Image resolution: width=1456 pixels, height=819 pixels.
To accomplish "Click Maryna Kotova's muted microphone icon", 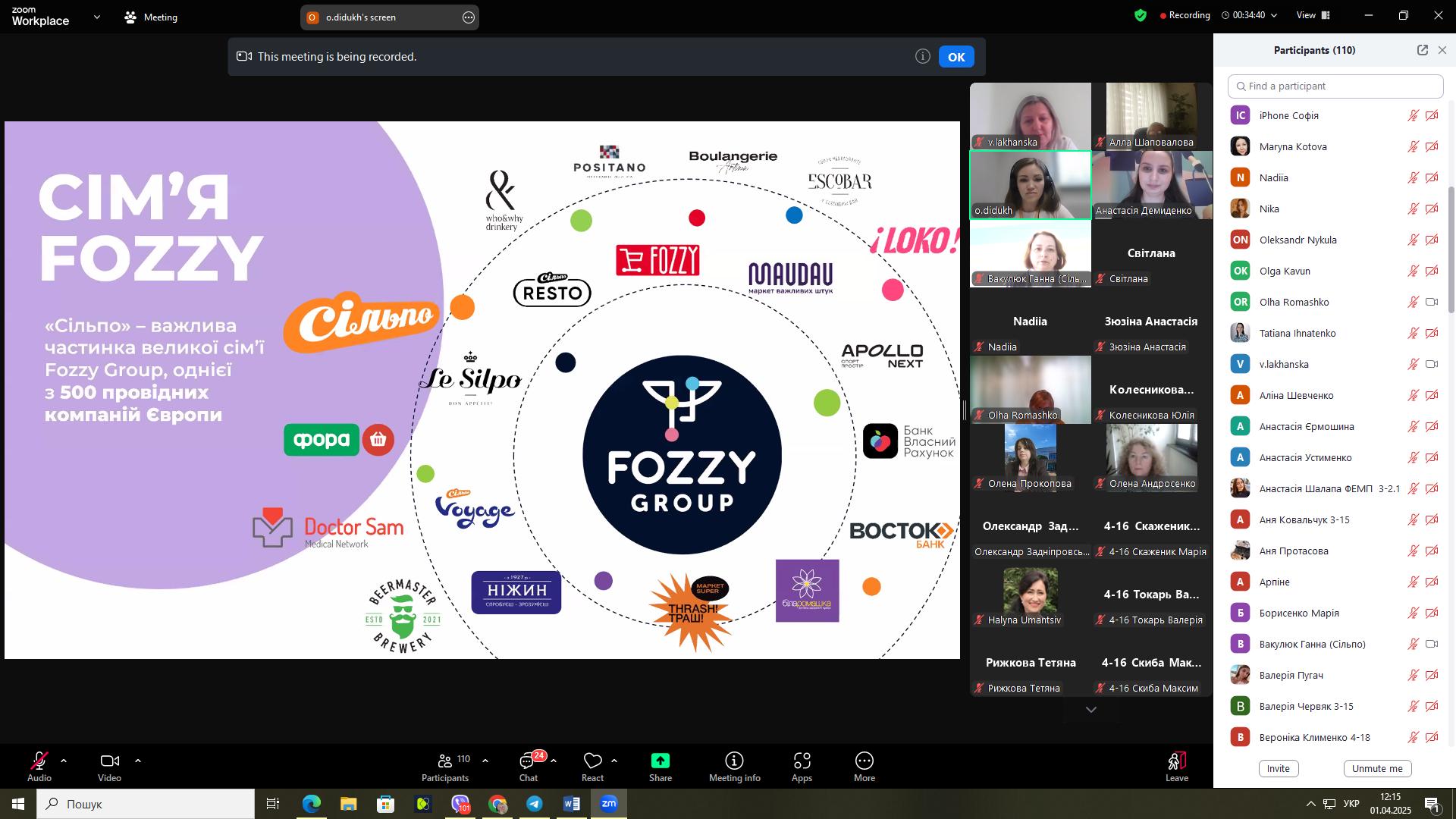I will point(1414,146).
